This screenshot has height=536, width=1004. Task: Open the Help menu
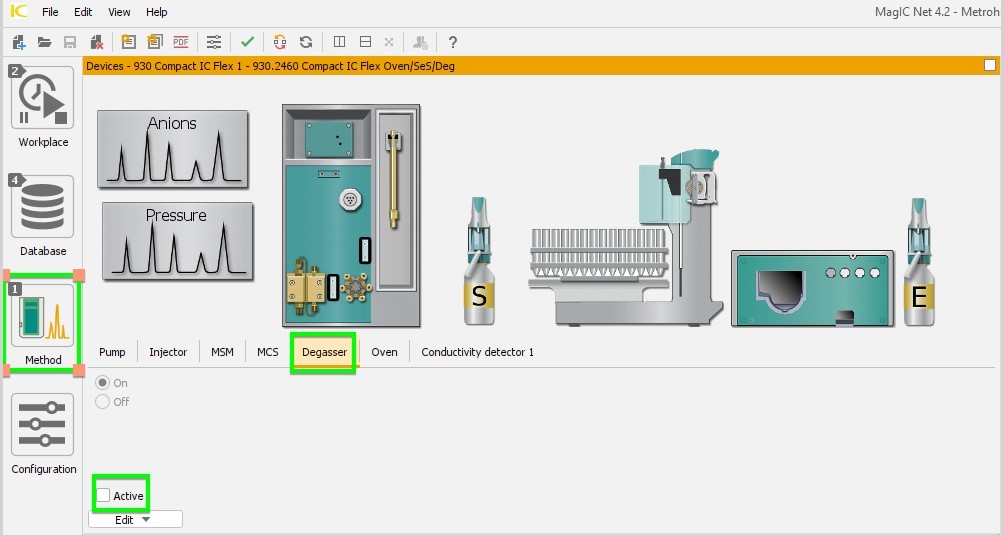[156, 12]
